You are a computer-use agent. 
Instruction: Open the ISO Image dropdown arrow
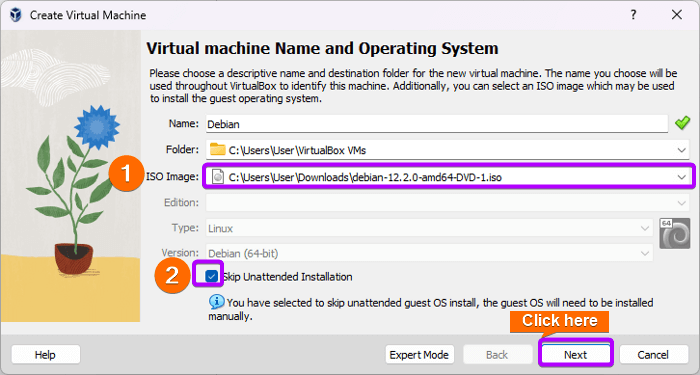click(x=681, y=177)
